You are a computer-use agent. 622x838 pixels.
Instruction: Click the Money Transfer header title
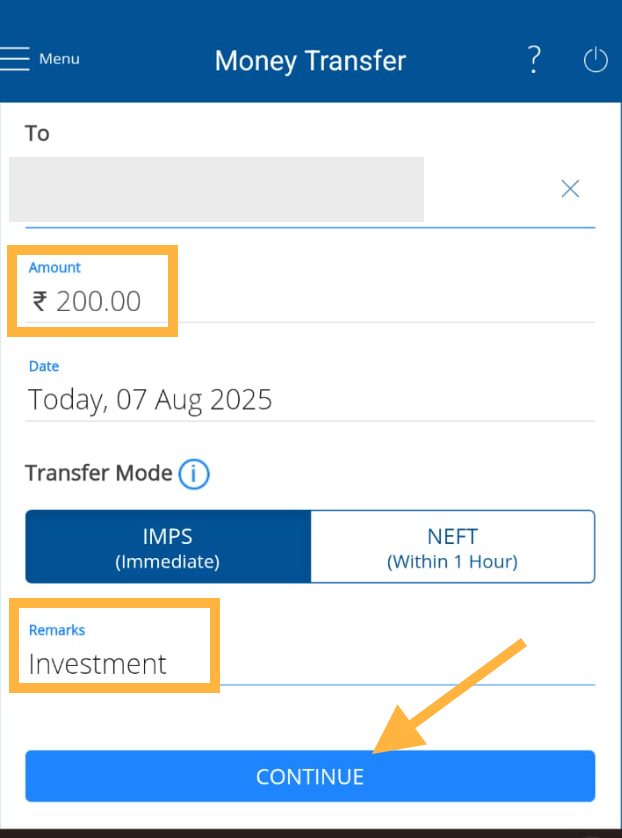[x=310, y=60]
